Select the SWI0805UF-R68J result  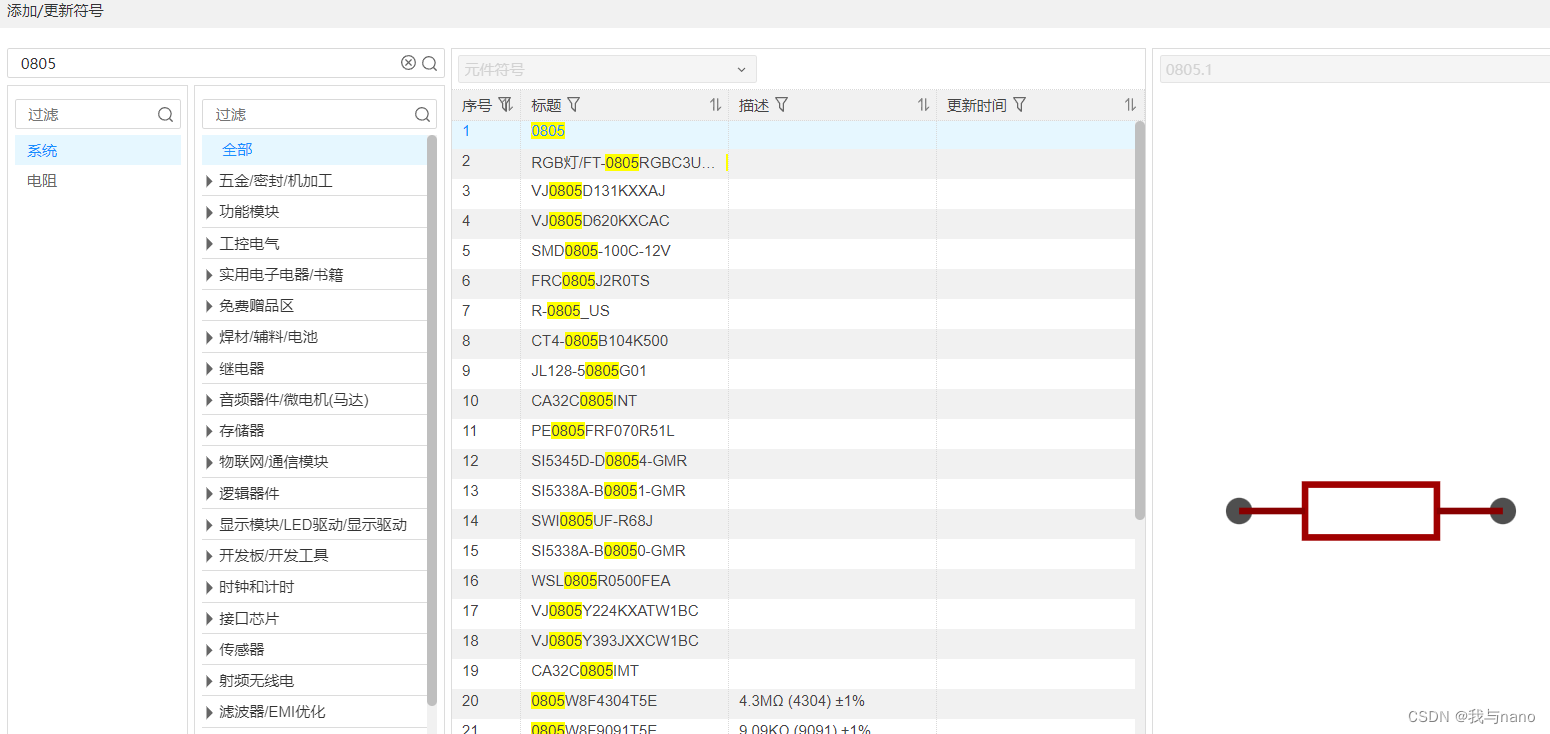point(793,524)
